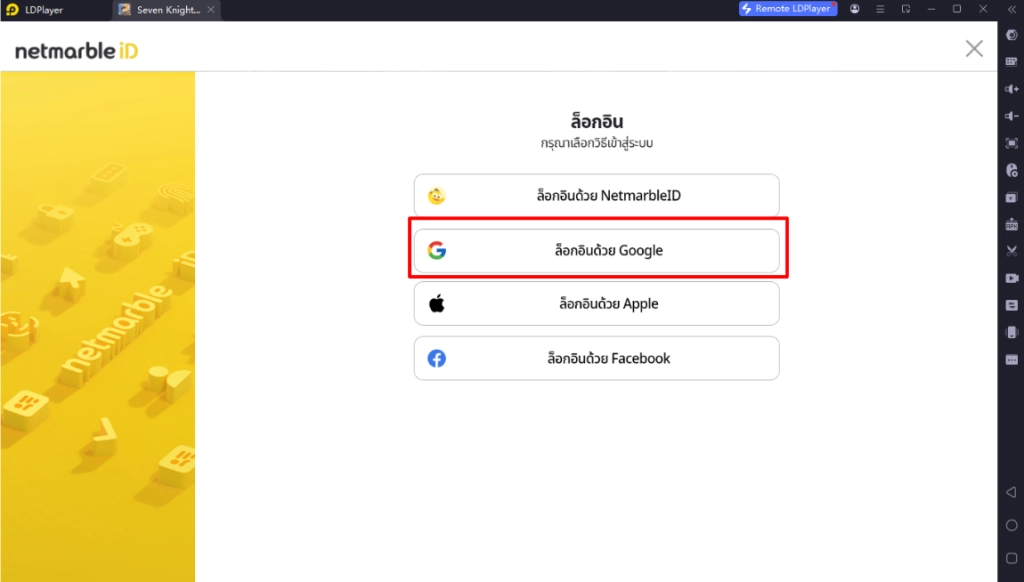Screen dimensions: 1024x582
Task: Increase the emulator volume
Action: pos(1011,89)
